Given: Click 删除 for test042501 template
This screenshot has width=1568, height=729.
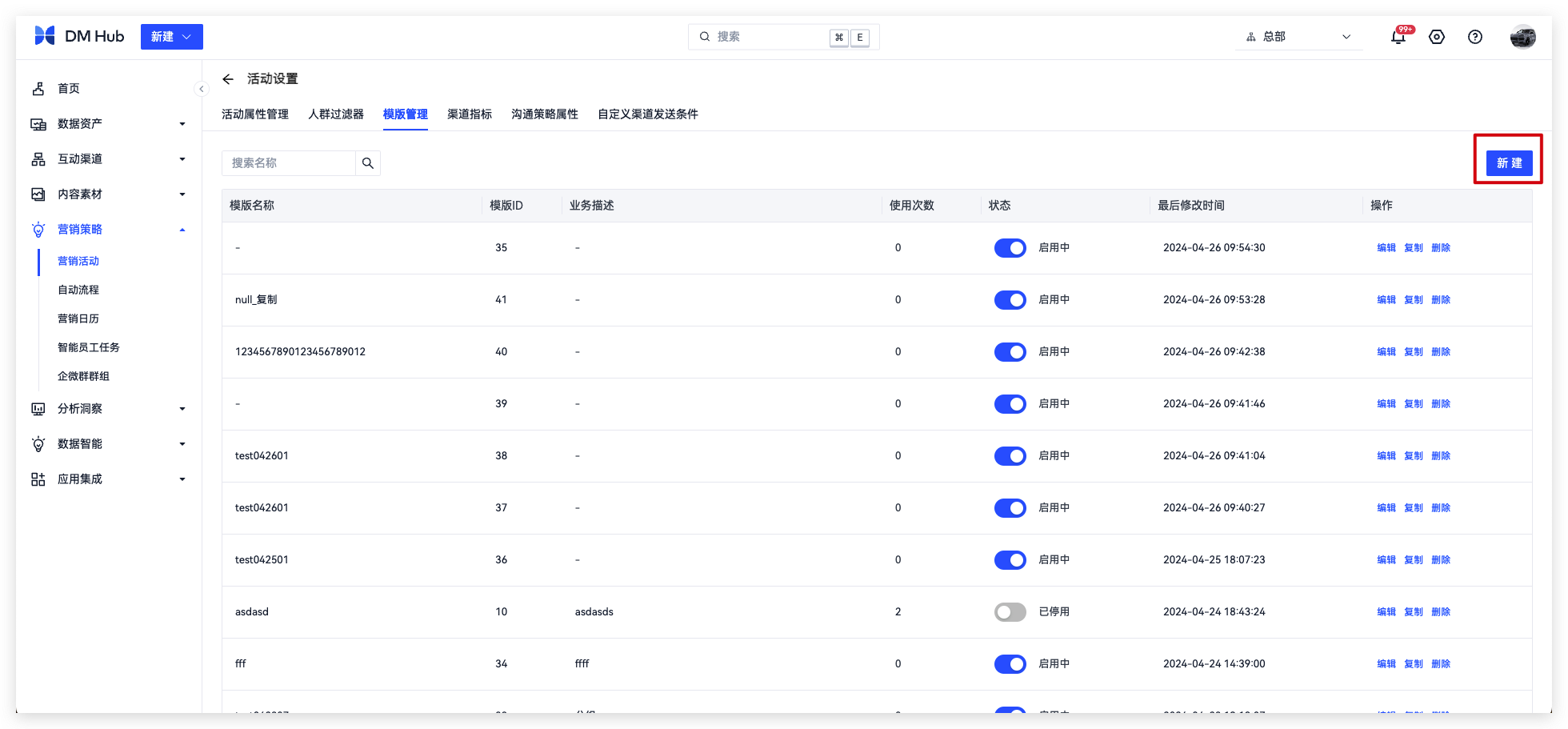Looking at the screenshot, I should coord(1441,560).
